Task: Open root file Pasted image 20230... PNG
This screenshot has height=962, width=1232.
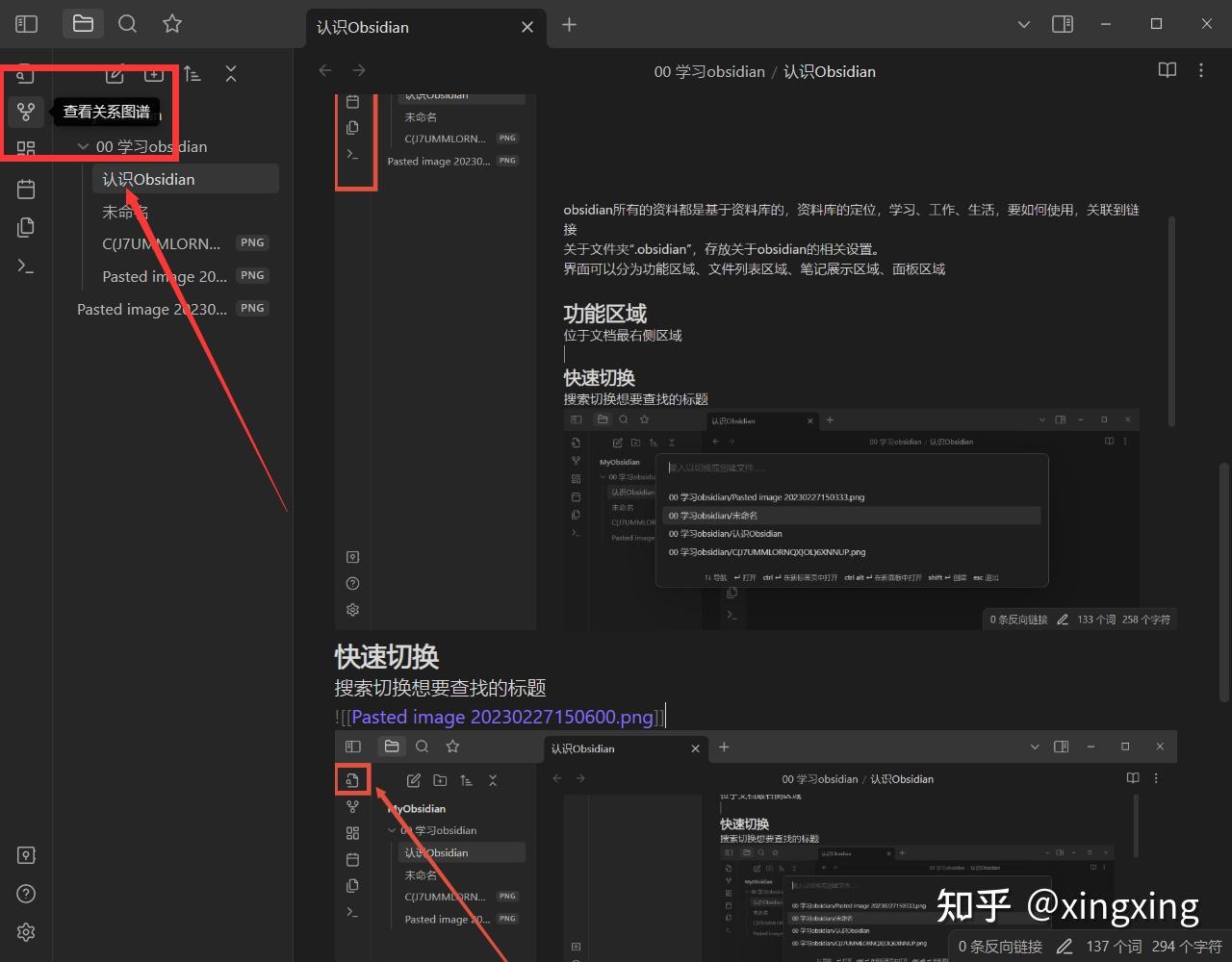Action: click(173, 309)
